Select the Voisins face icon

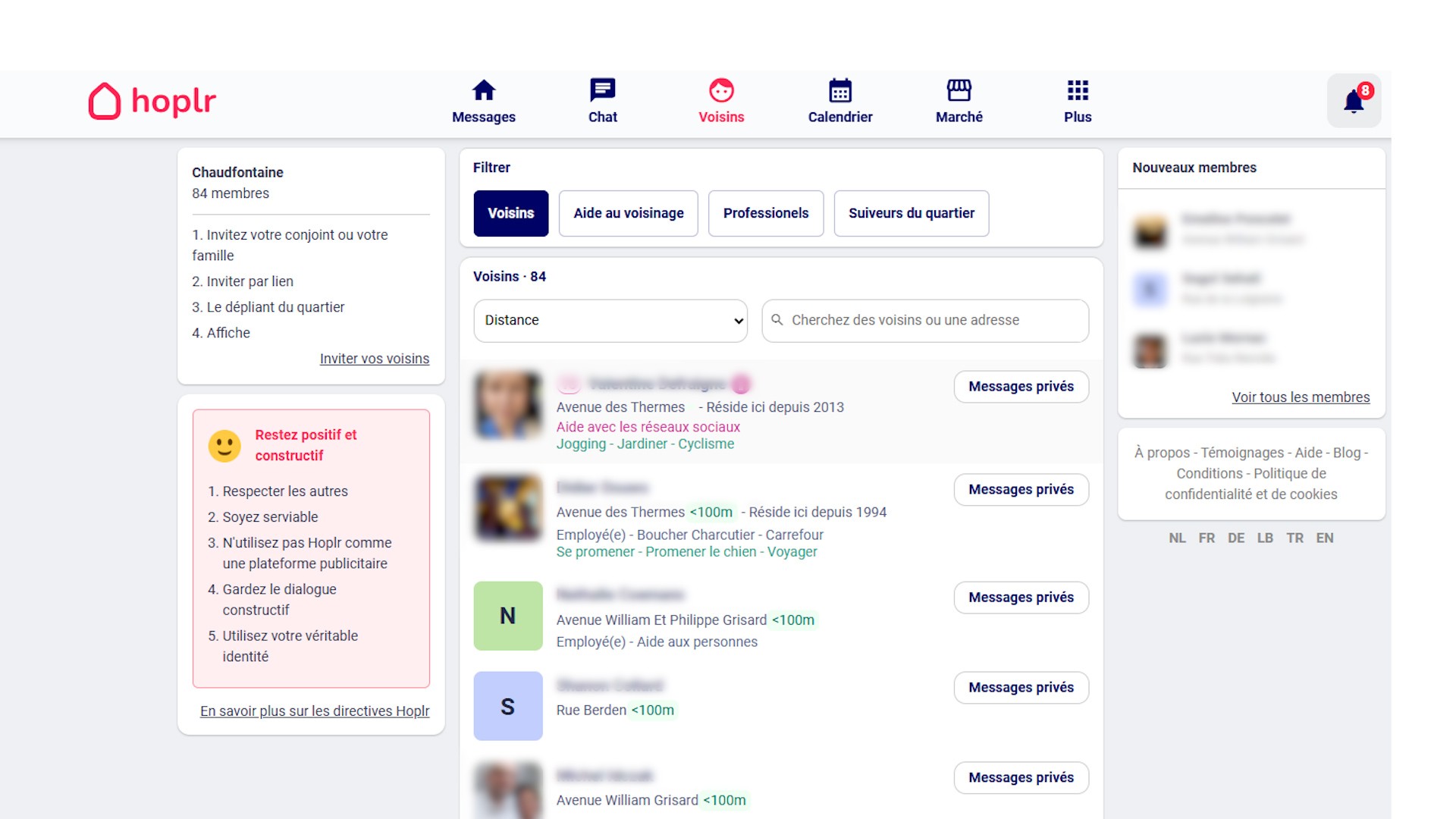click(x=721, y=91)
